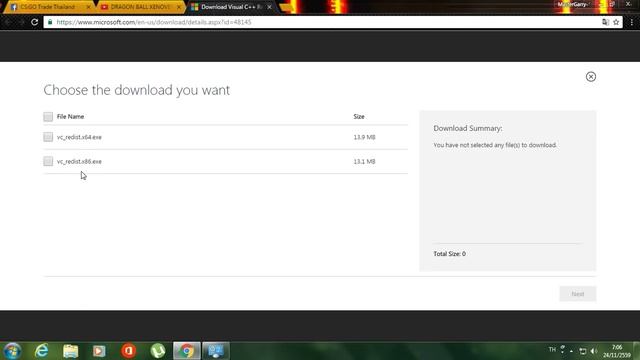Open the monitor app taskbar icon
Viewport: 640px width, 360px height.
[x=216, y=351]
